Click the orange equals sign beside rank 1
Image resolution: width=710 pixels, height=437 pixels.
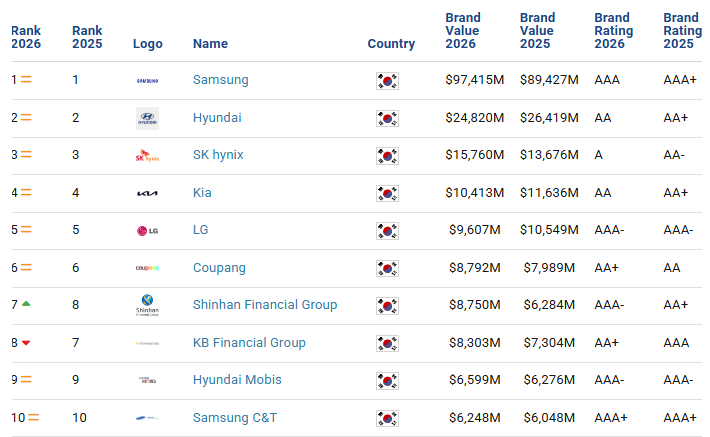pos(26,79)
